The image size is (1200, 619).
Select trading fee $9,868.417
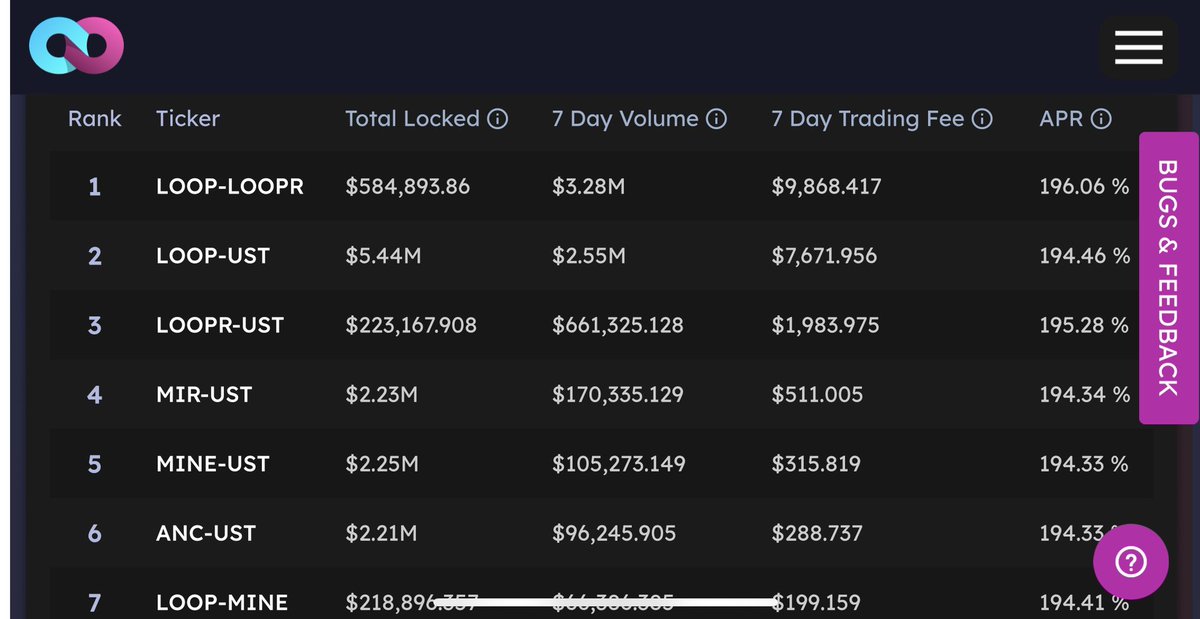[x=826, y=187]
